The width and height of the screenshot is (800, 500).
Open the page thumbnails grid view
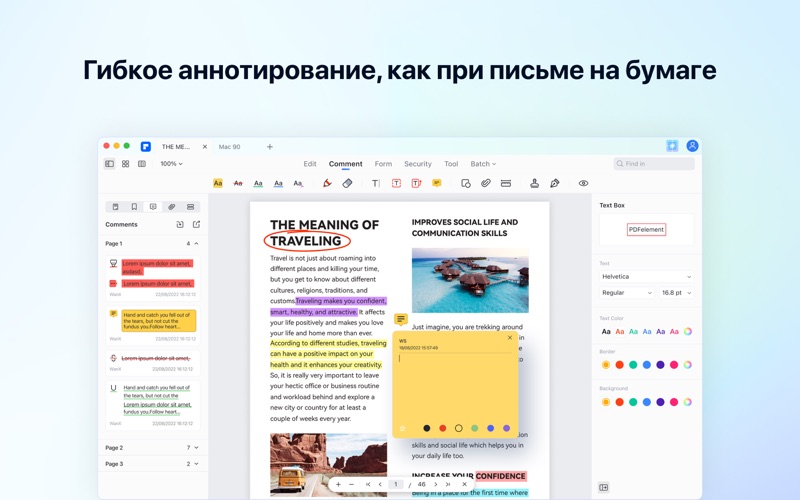126,164
